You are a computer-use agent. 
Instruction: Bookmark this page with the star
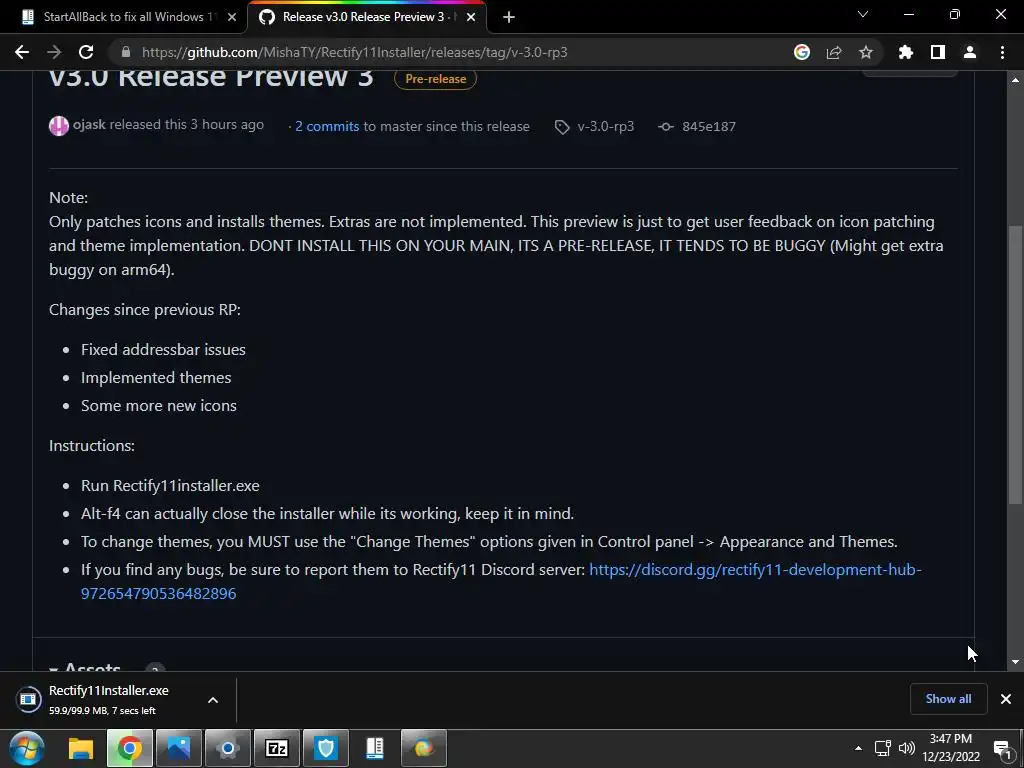[x=866, y=52]
